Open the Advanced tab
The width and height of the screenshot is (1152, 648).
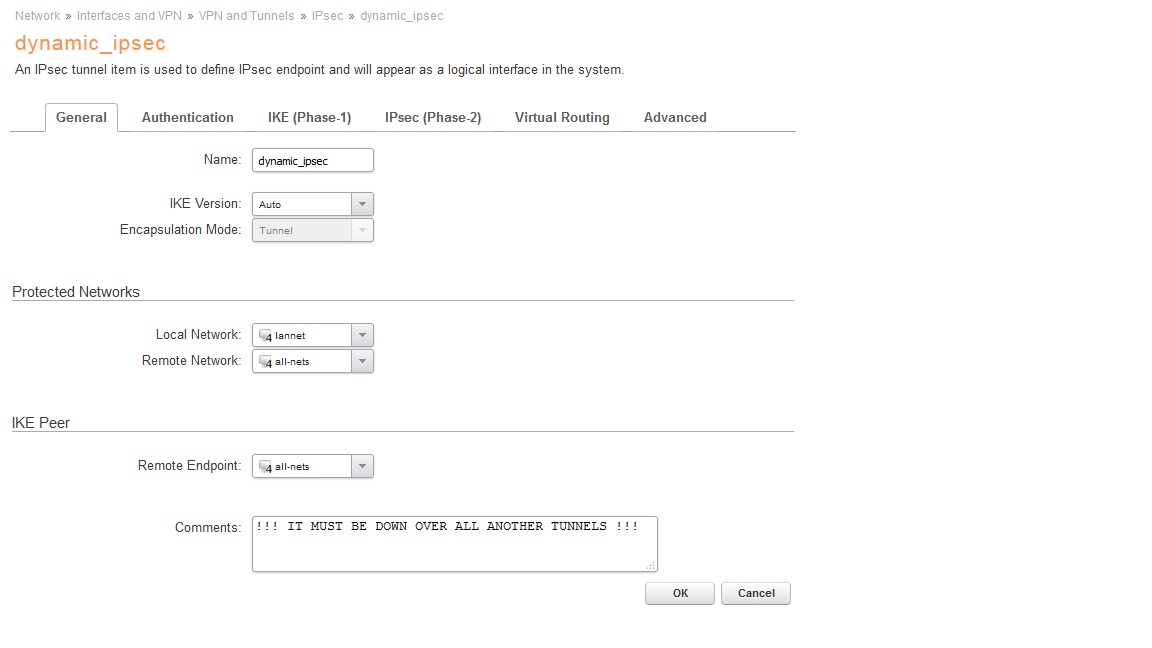click(x=675, y=117)
